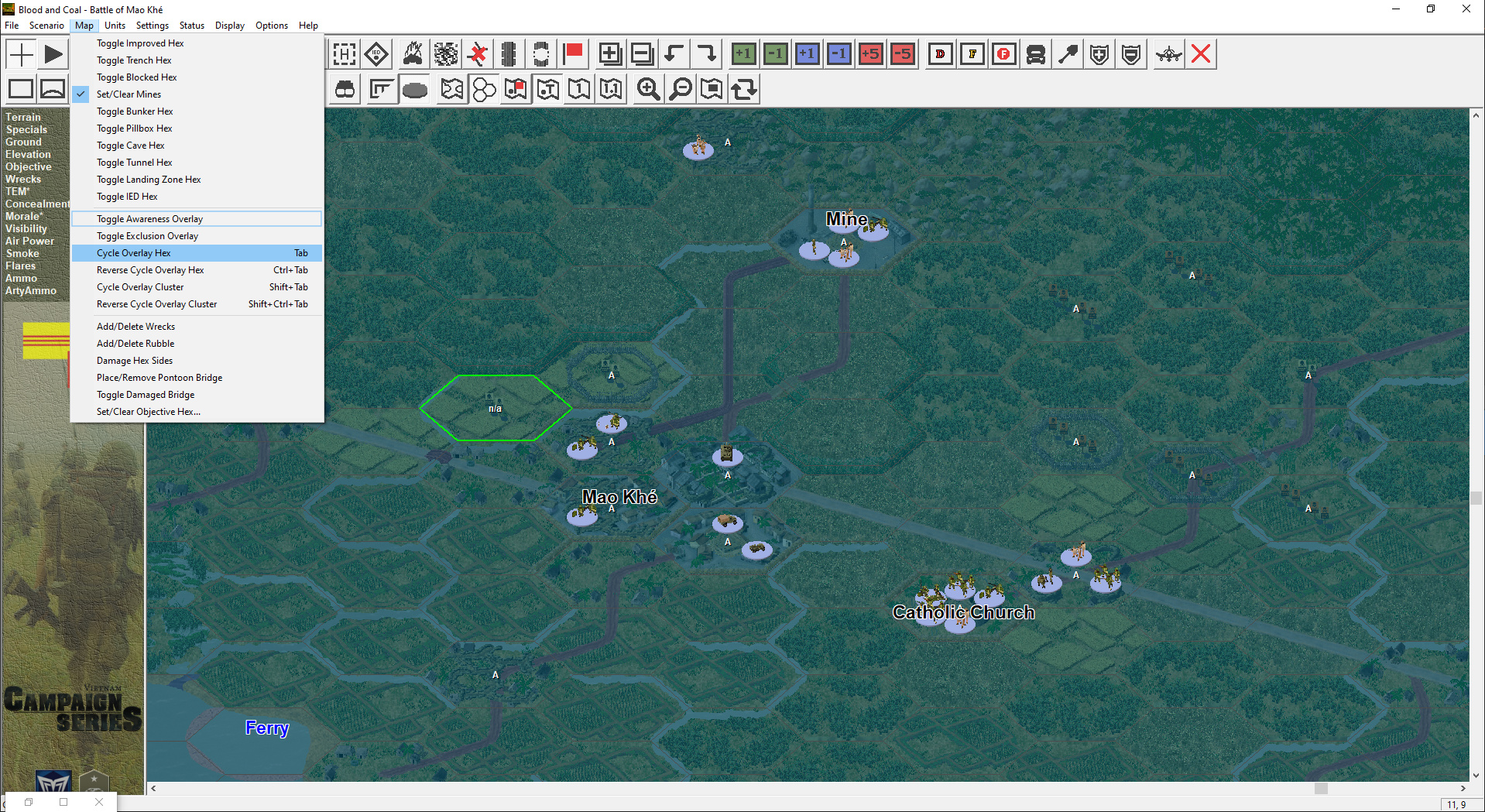Image resolution: width=1485 pixels, height=812 pixels.
Task: Click the red D status icon
Action: 941,54
